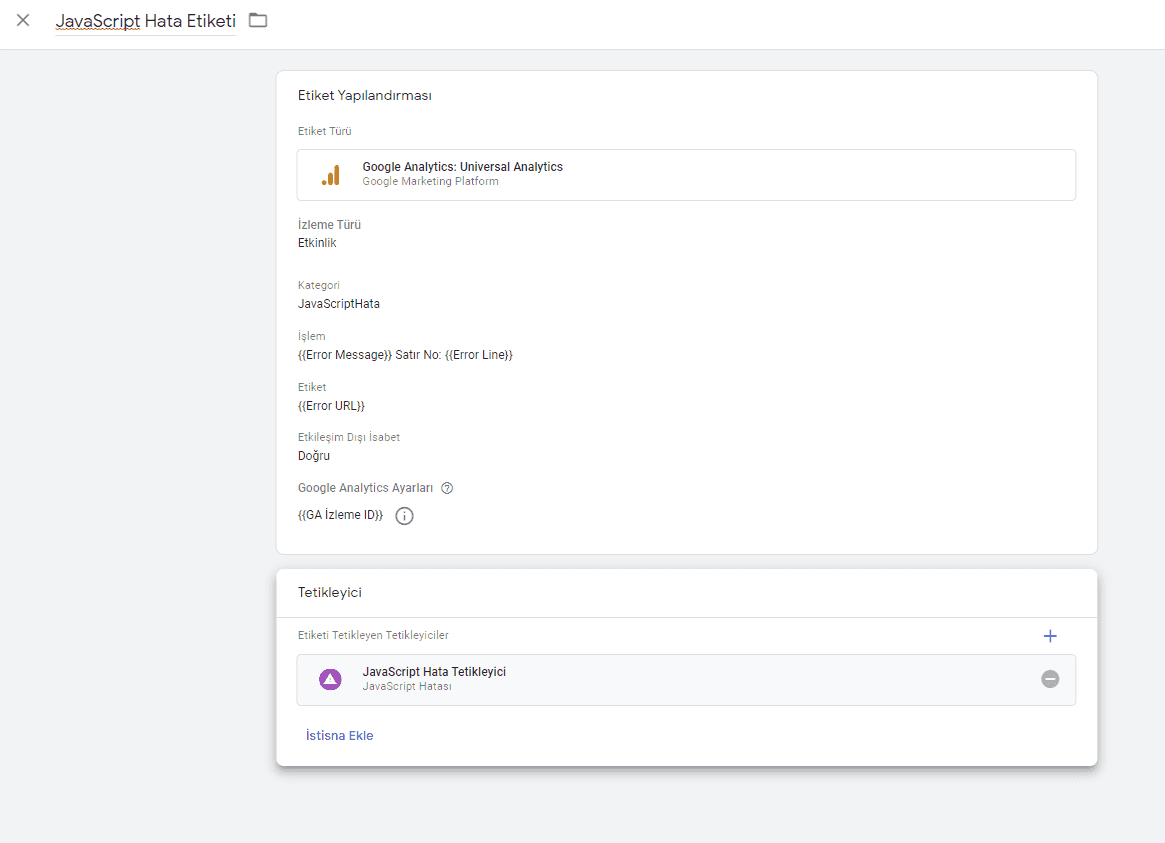Click the İstisna Ekle link
Screen dimensions: 1165x843
click(x=339, y=736)
